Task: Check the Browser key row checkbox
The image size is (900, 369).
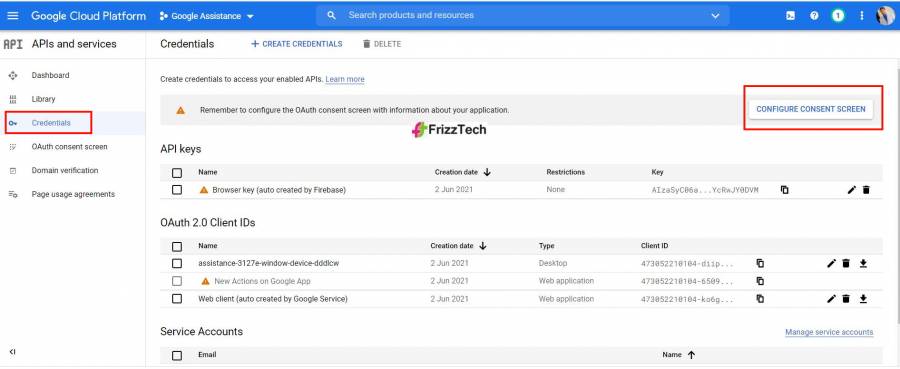Action: (x=177, y=190)
